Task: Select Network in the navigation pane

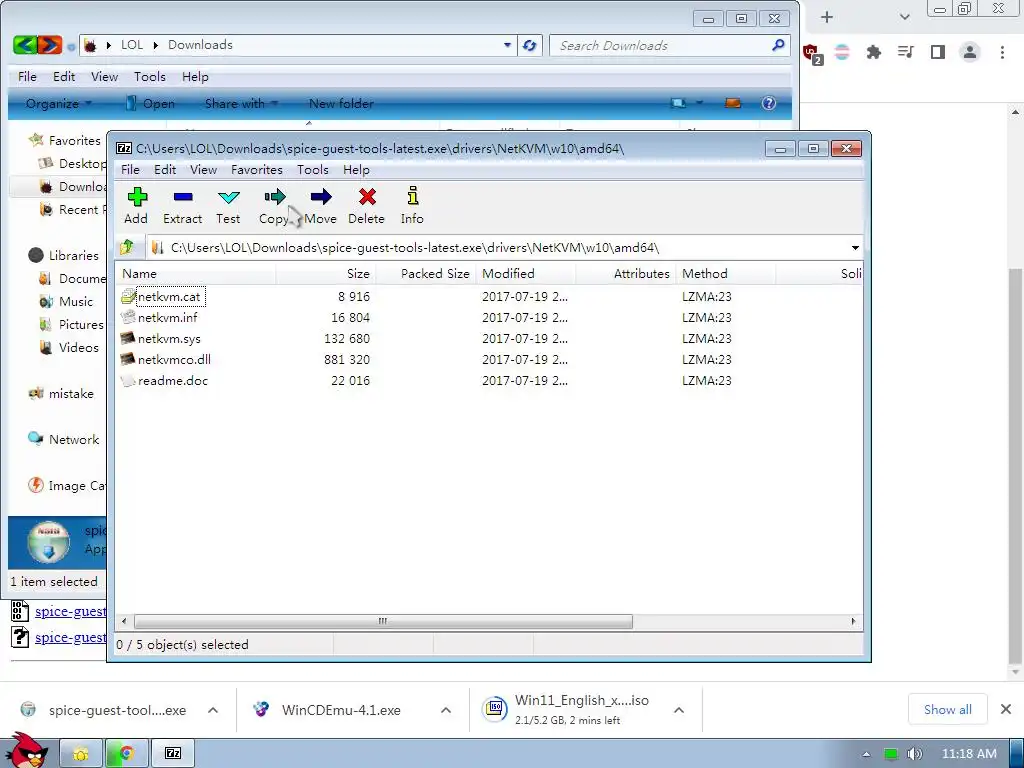Action: coord(64,440)
